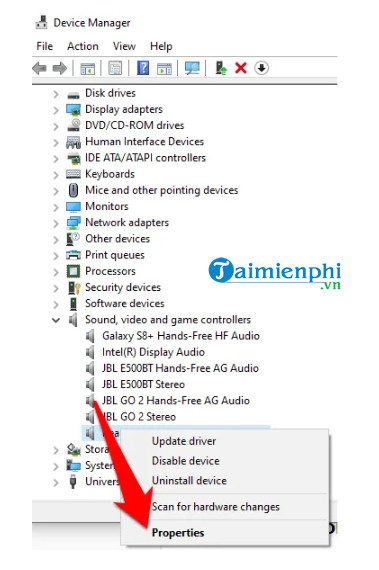Click the Back arrow toolbar icon
This screenshot has width=379, height=570.
[x=39, y=68]
